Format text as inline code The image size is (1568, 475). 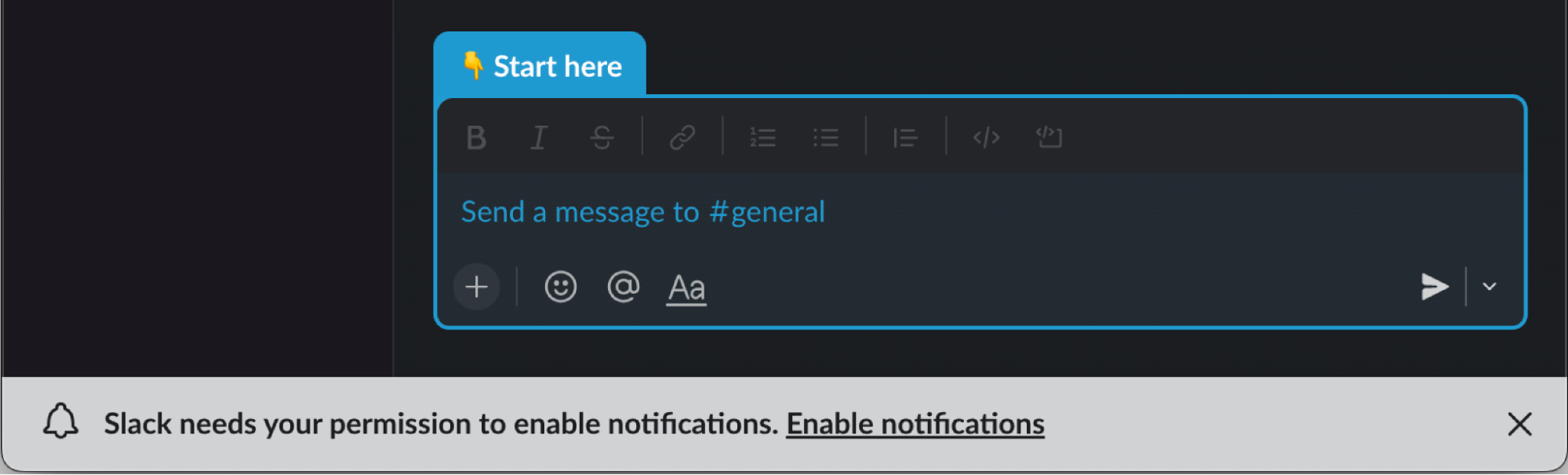[x=986, y=137]
